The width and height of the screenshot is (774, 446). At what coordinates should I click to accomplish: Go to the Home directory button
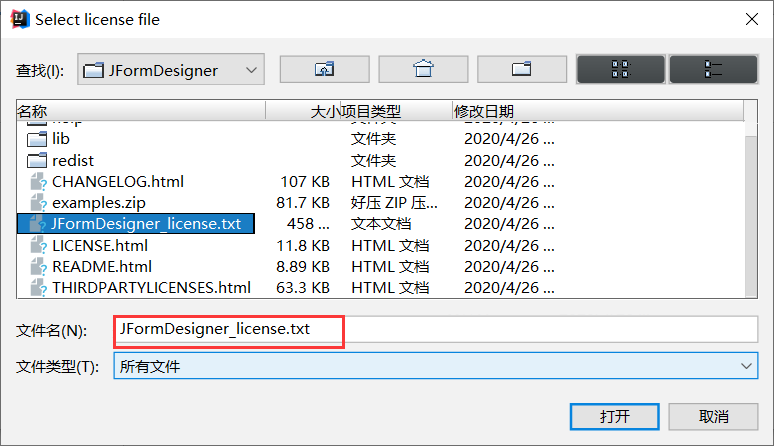423,69
